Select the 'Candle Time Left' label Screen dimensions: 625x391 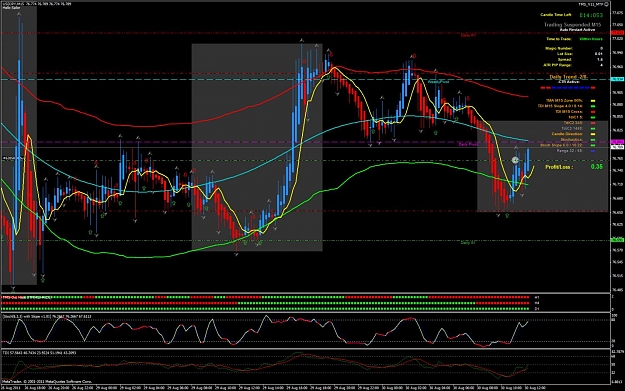pyautogui.click(x=556, y=15)
